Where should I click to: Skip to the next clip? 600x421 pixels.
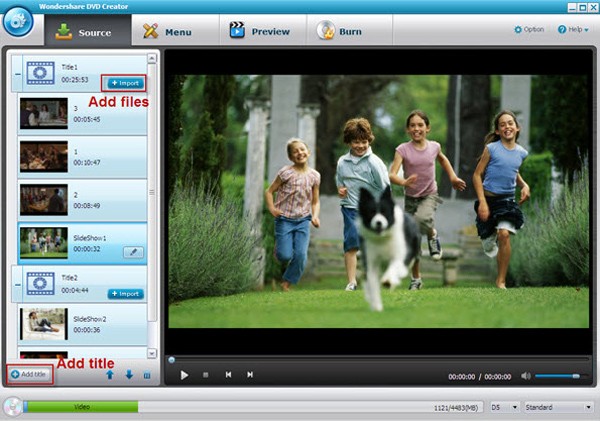250,375
